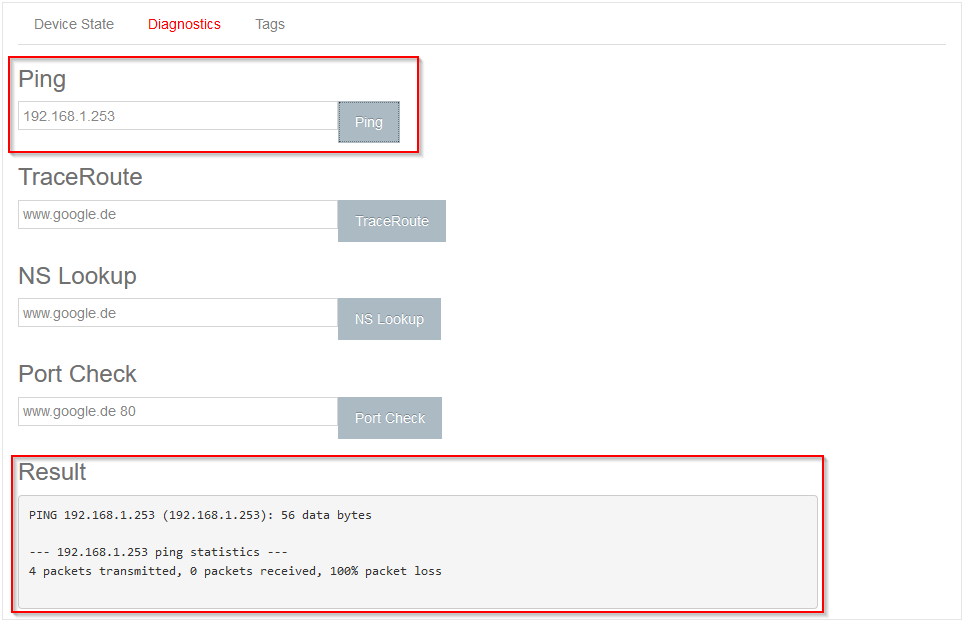
Task: Click the Port Check button
Action: coord(390,418)
